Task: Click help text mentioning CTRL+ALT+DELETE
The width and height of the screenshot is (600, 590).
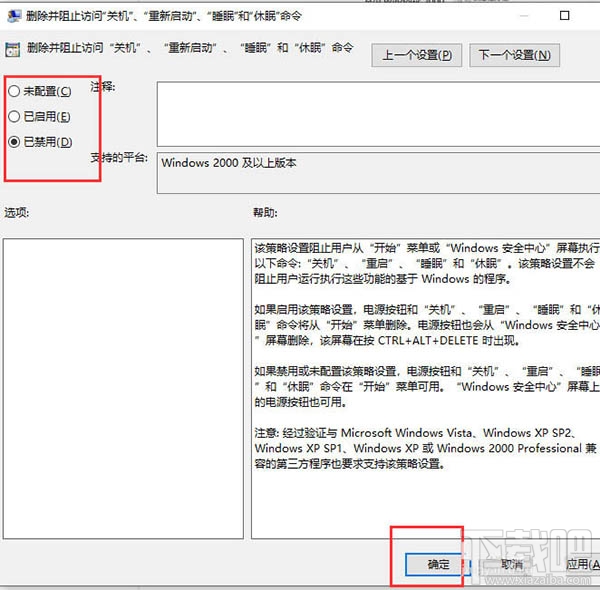Action: point(386,341)
